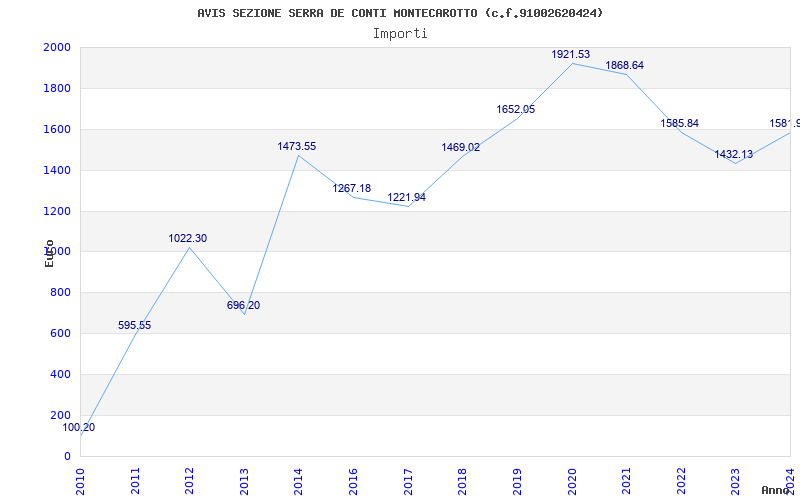800x500 pixels.
Task: Click the x-axis year 2011
Action: click(x=135, y=481)
